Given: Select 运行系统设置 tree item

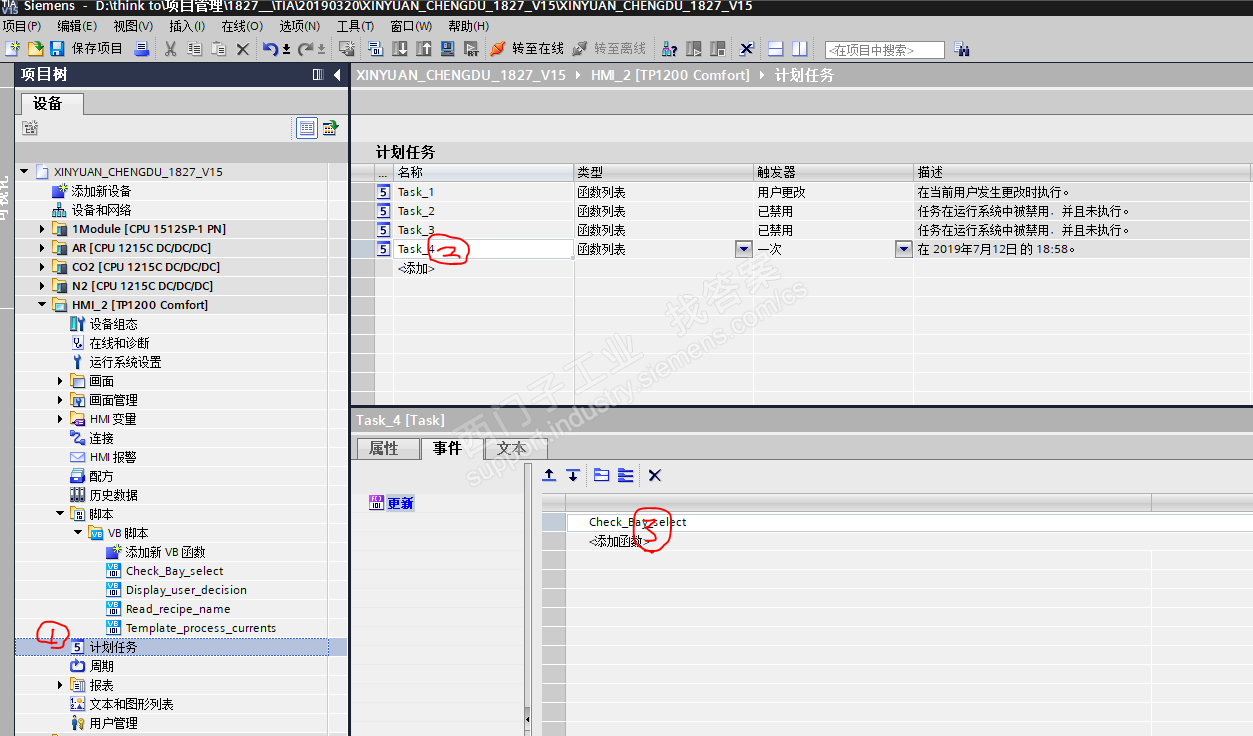Looking at the screenshot, I should click(x=125, y=362).
